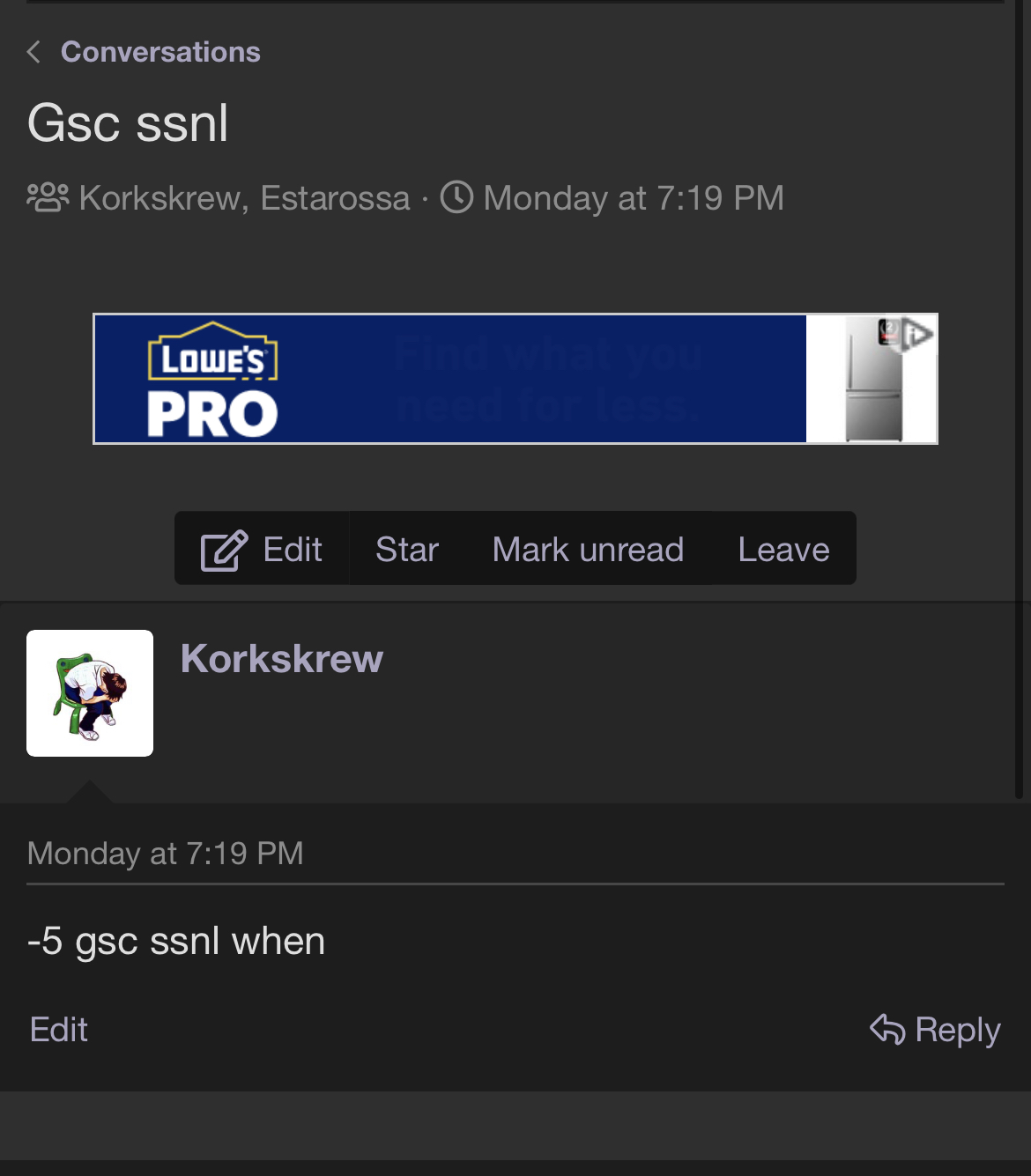
Task: Click the Gsc ssnl conversation title
Action: coord(129,122)
